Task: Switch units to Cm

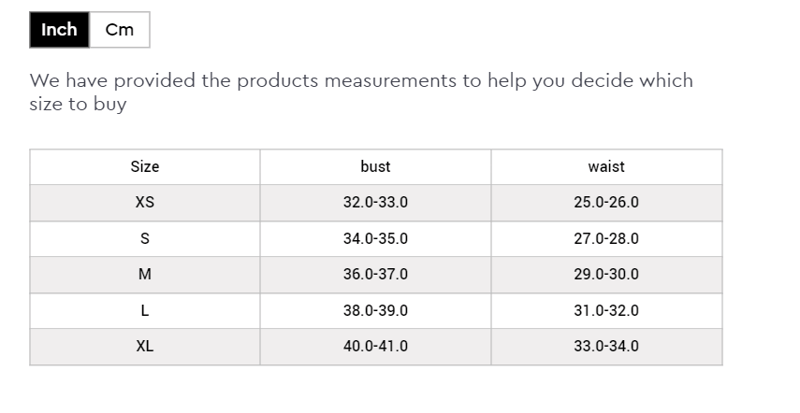Action: click(119, 30)
